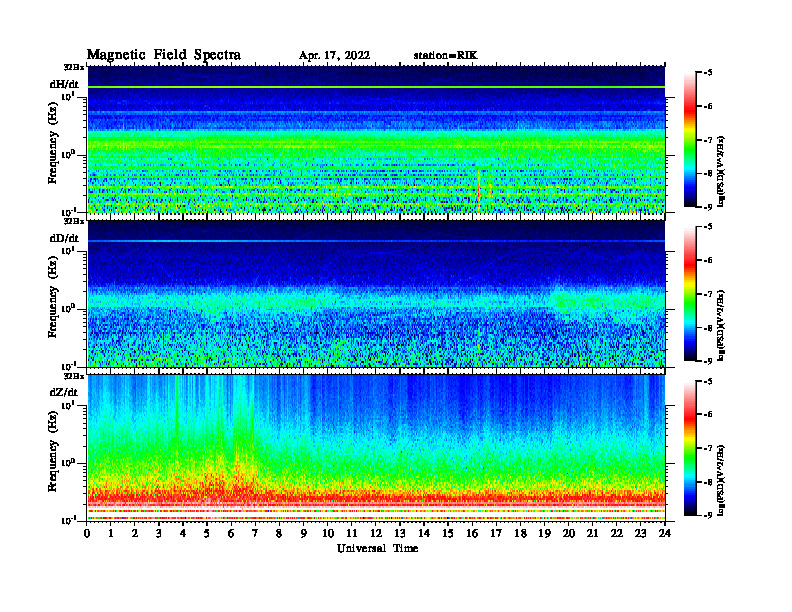Click the "-8" value on the dZ/dt colorbar

tap(706, 482)
